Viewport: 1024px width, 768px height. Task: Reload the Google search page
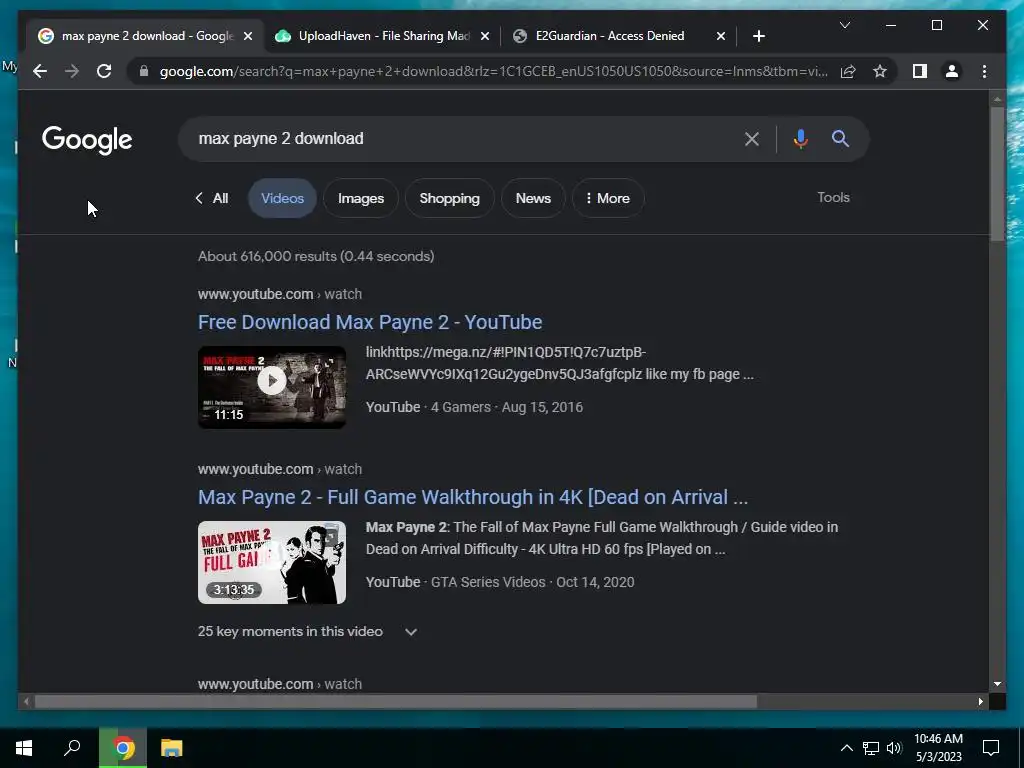click(104, 71)
